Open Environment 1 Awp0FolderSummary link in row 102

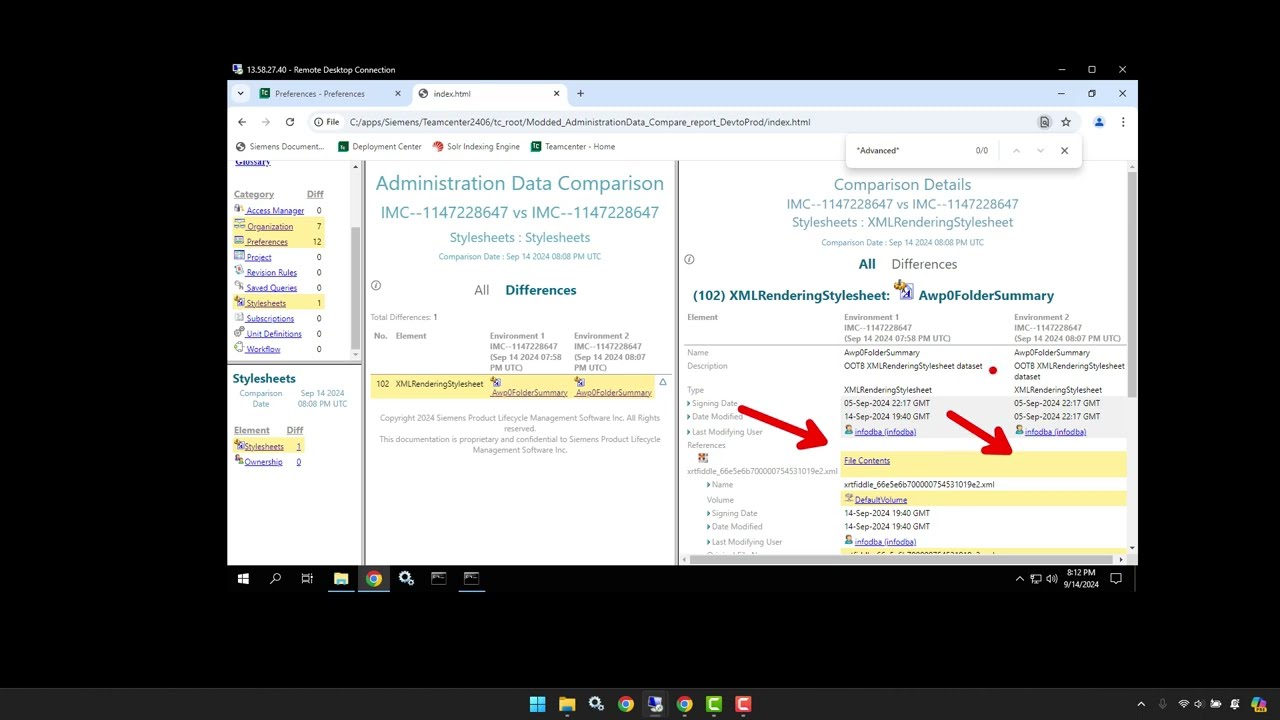(x=530, y=393)
